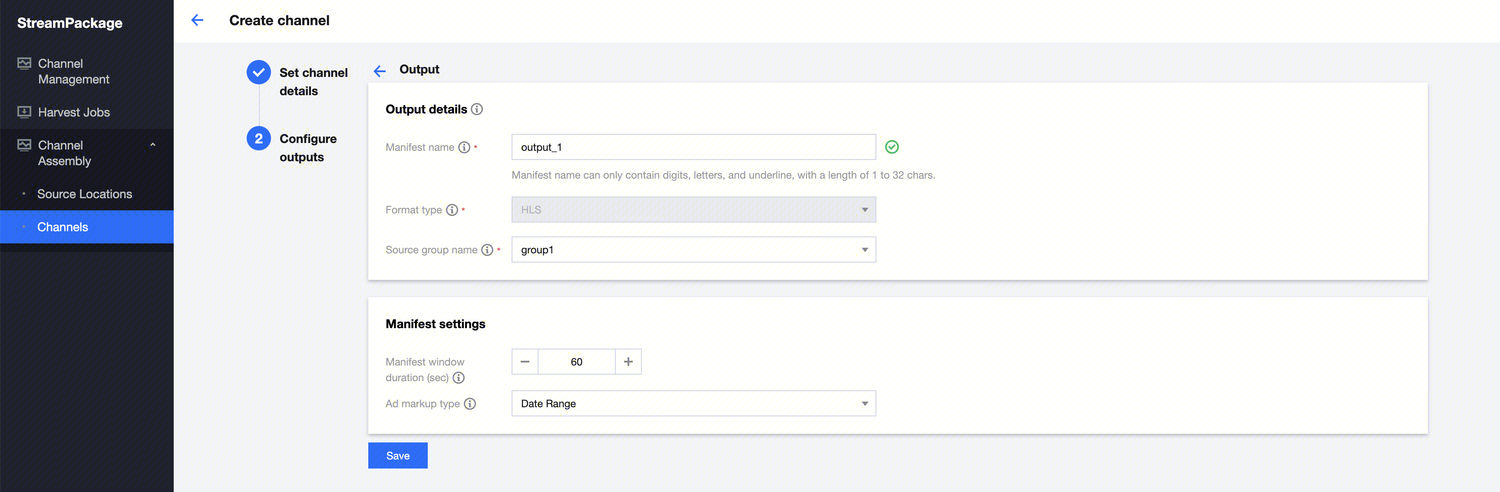Viewport: 1500px width, 492px height.
Task: Click the Source group name info icon
Action: 487,250
